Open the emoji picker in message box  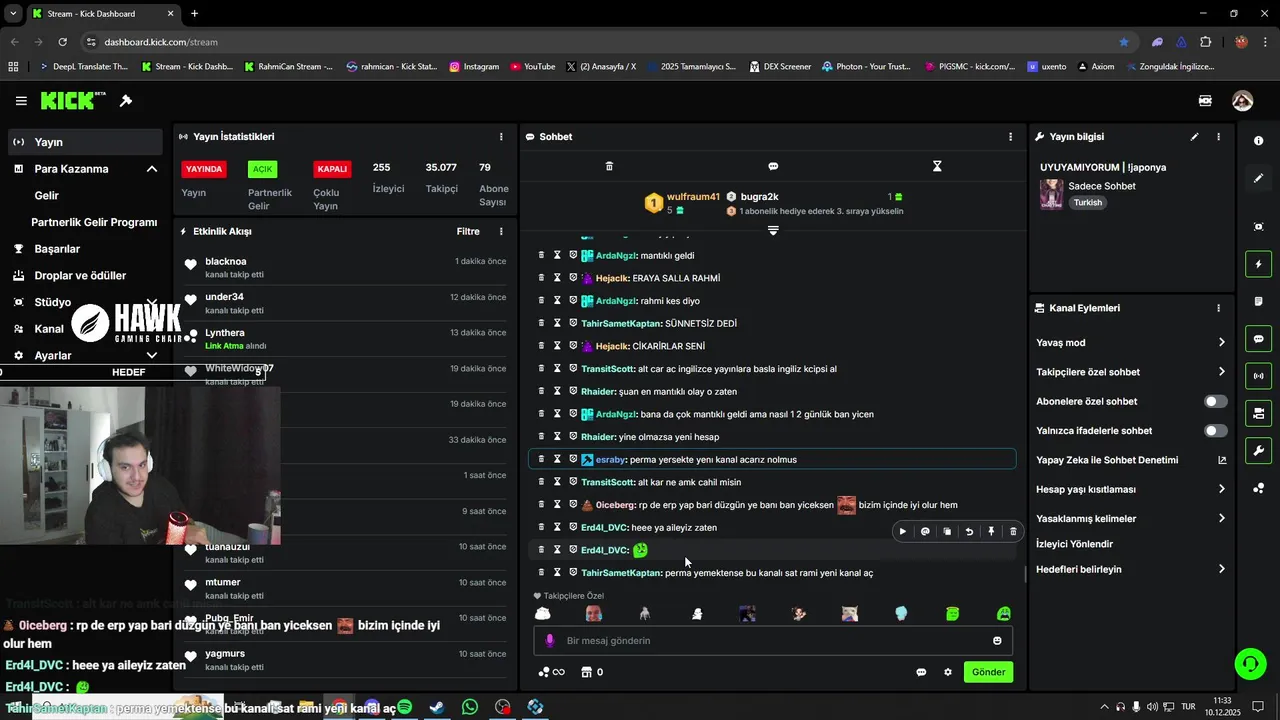pos(997,641)
